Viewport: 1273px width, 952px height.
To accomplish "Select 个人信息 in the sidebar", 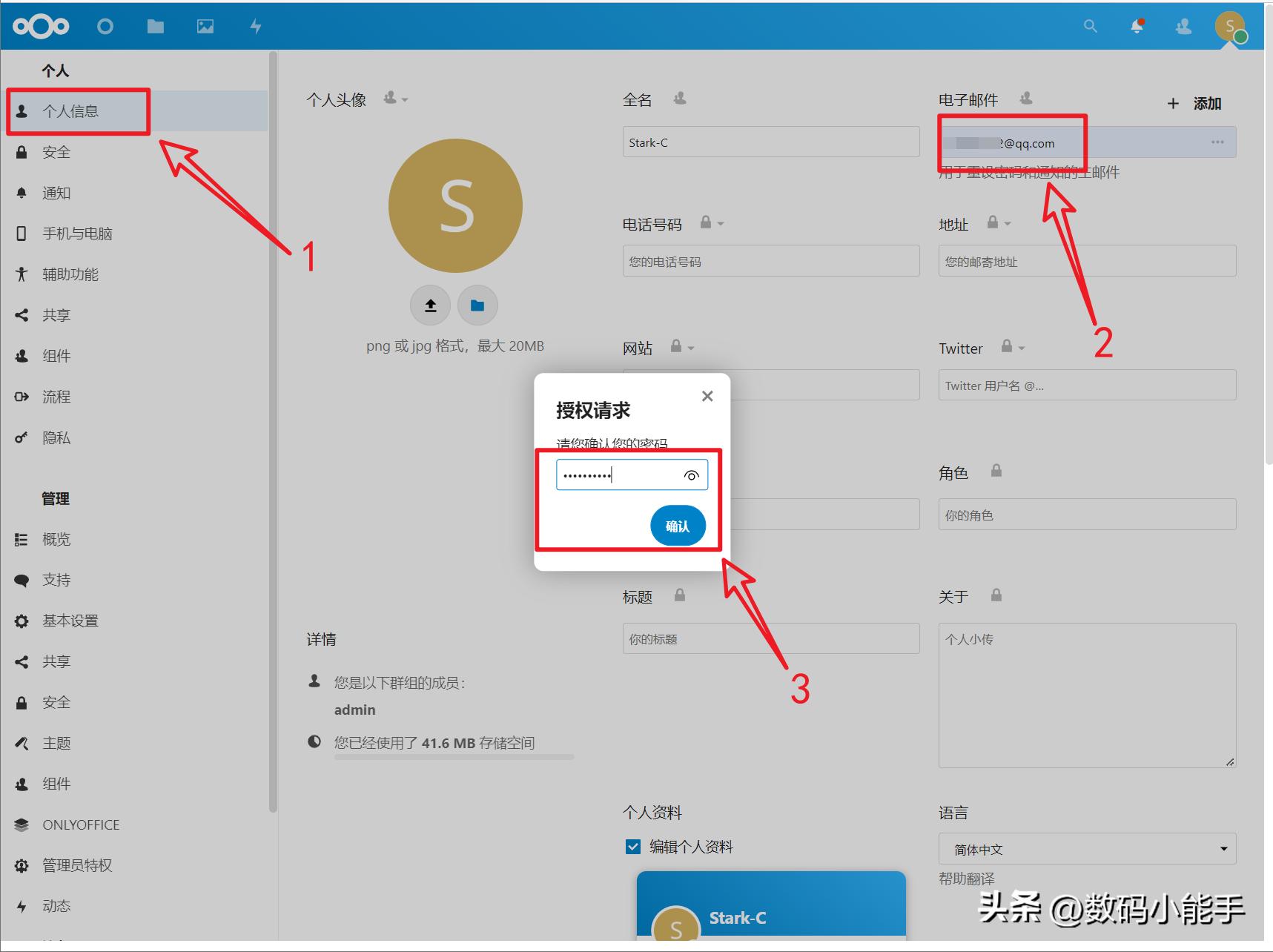I will tap(135, 111).
